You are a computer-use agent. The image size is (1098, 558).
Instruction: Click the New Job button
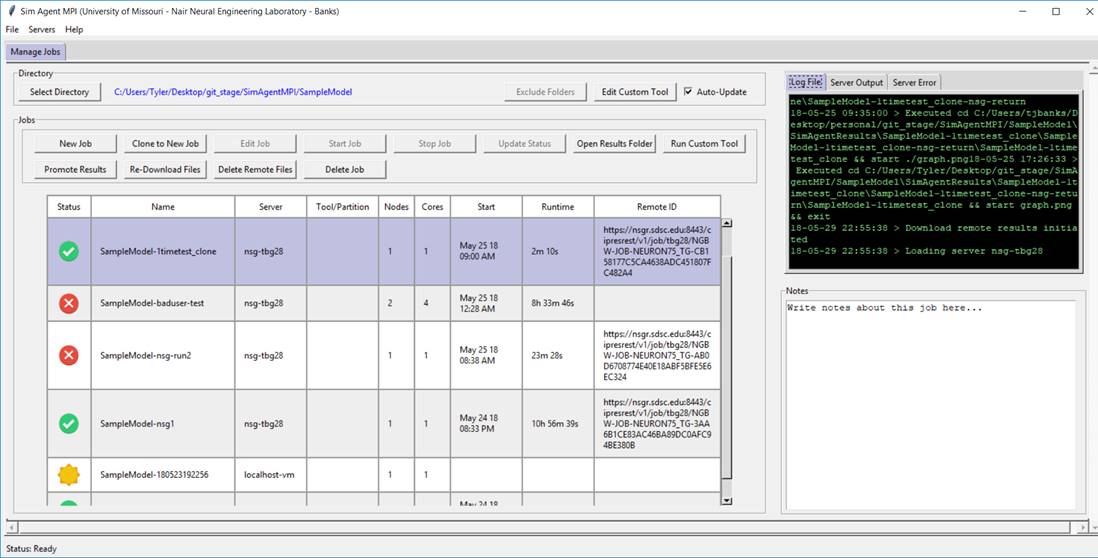pyautogui.click(x=76, y=144)
